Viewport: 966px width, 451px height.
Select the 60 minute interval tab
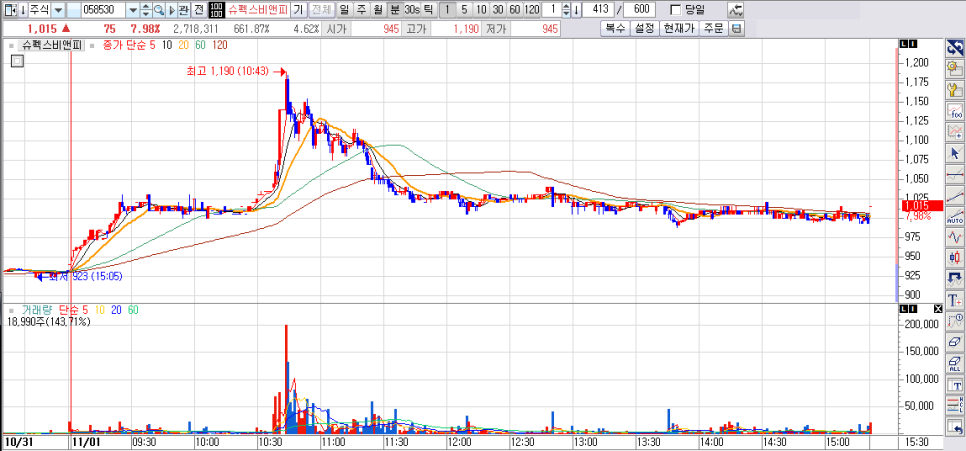coord(514,10)
